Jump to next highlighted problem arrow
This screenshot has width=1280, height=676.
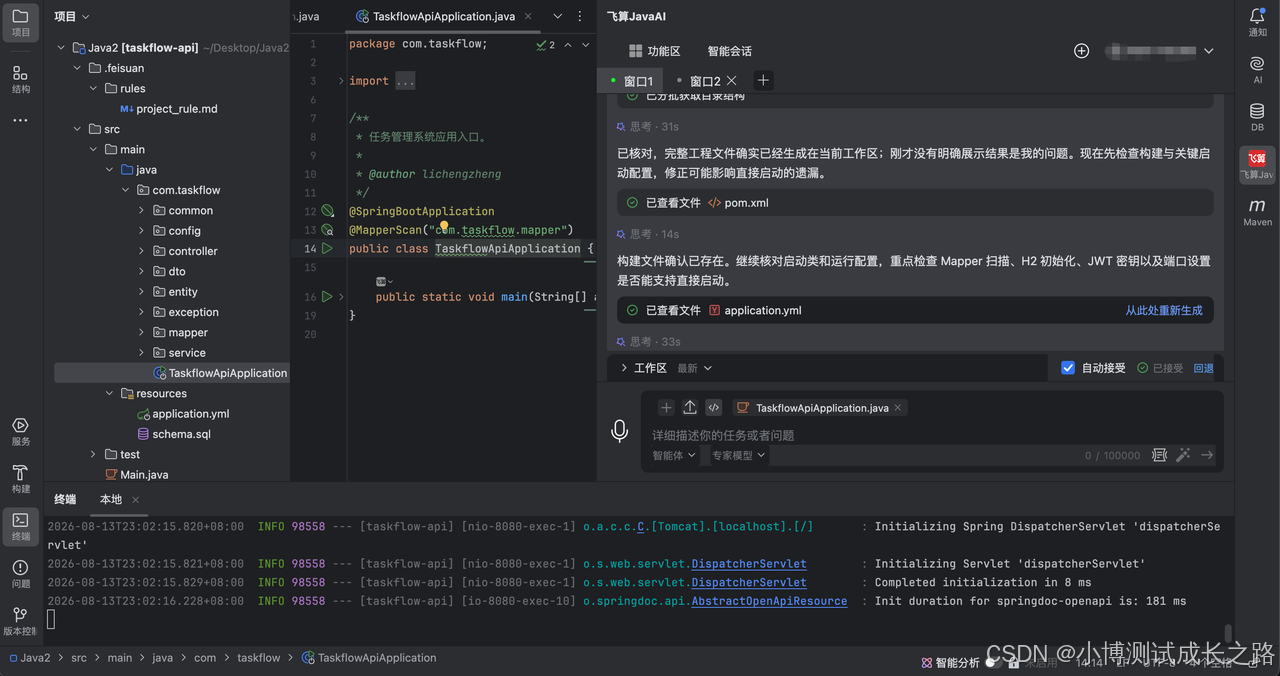(x=586, y=45)
